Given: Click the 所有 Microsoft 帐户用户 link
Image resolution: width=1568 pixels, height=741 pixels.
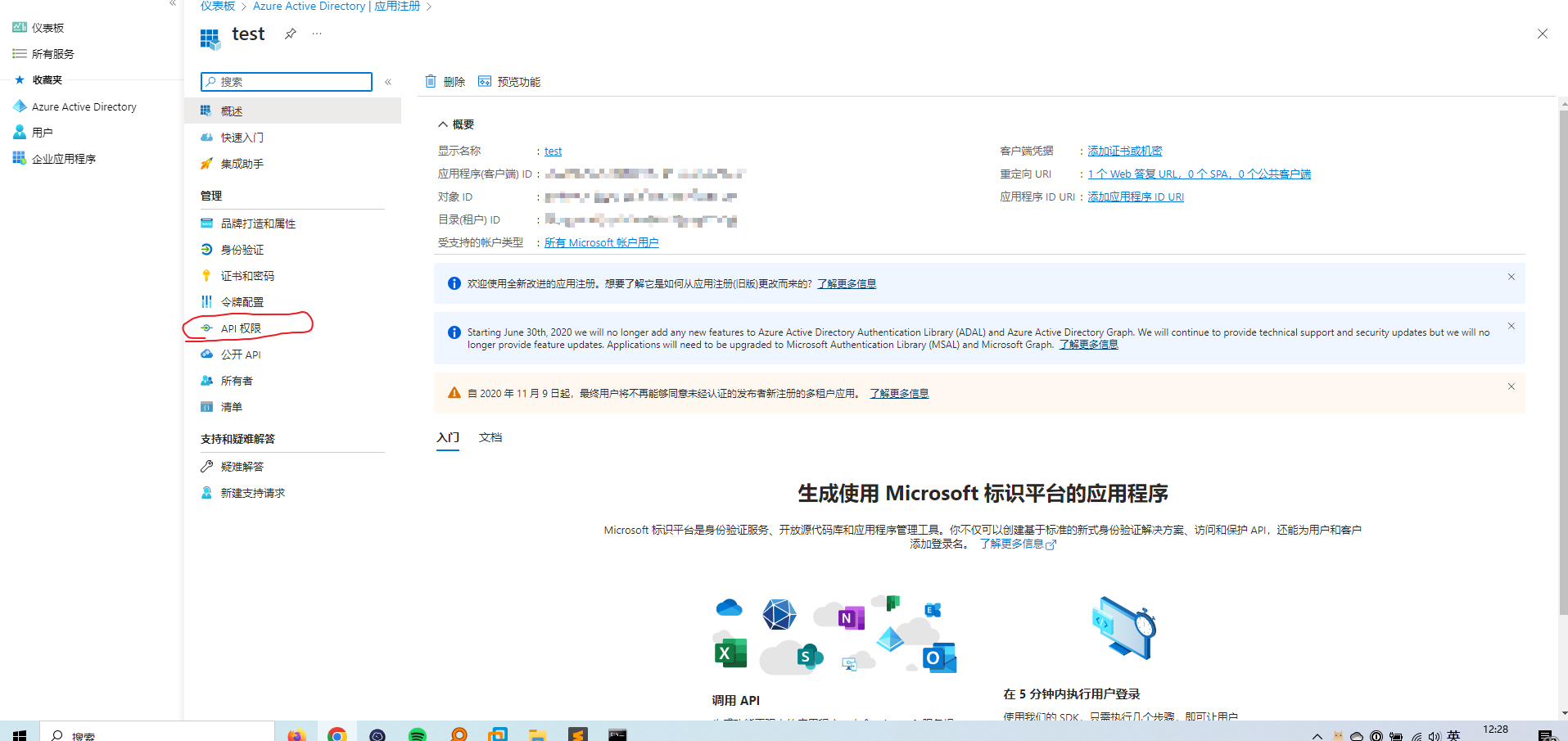Looking at the screenshot, I should click(600, 242).
